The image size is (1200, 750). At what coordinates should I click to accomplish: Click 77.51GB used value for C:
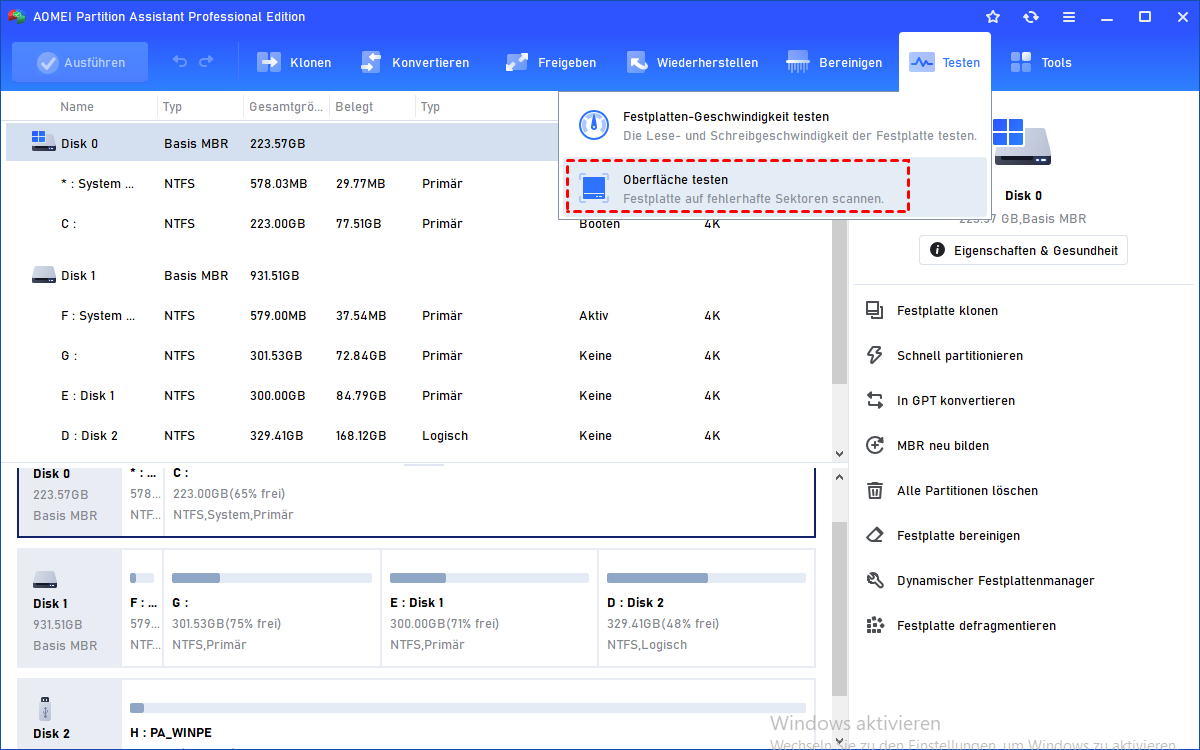361,224
